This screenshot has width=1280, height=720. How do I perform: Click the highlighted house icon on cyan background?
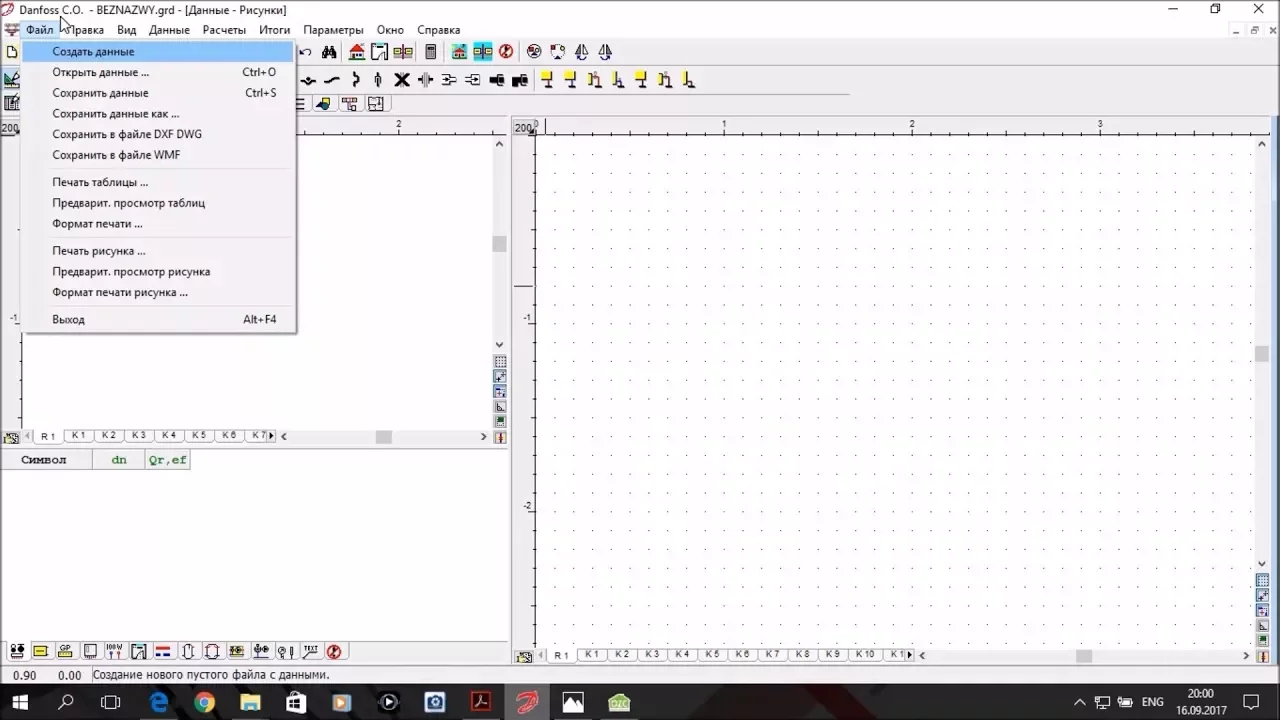(x=459, y=52)
